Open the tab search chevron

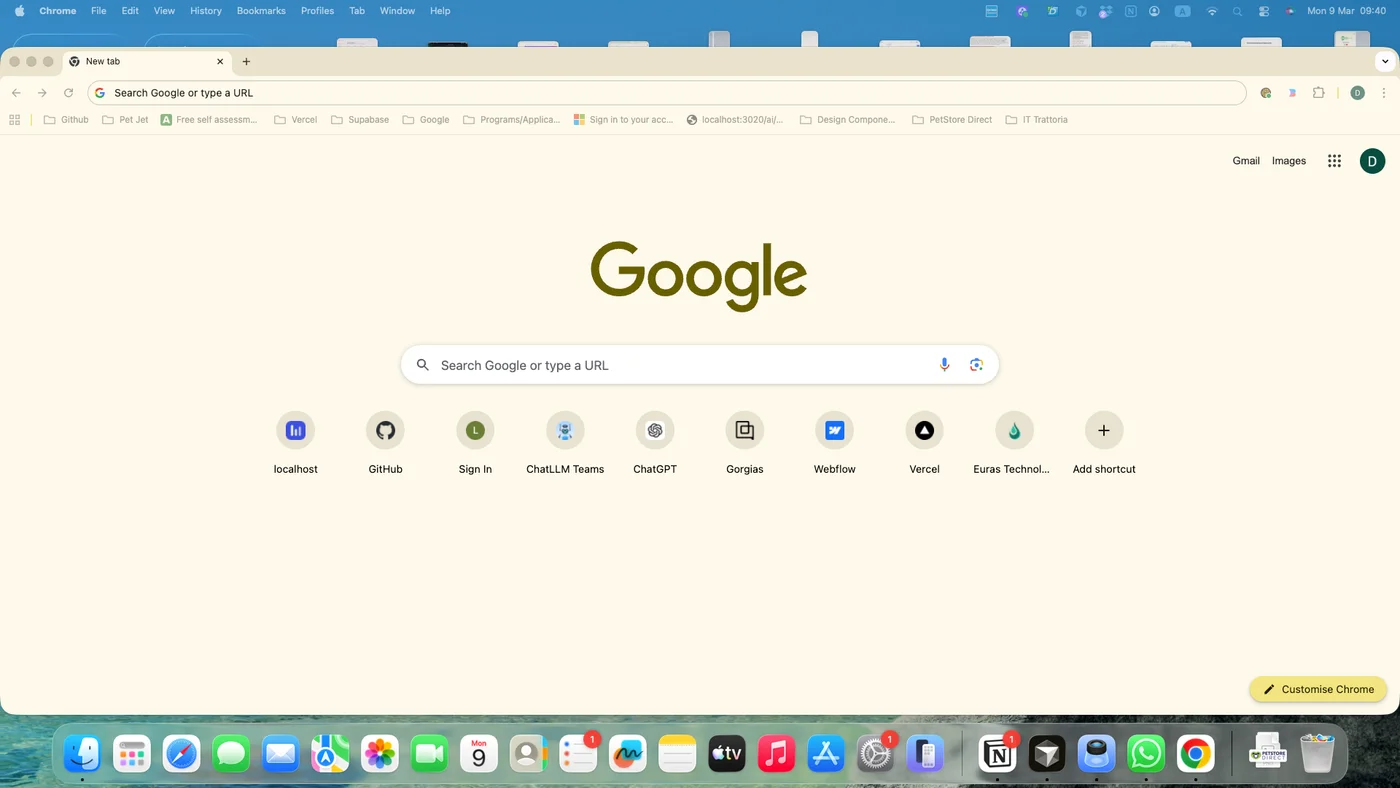click(x=1385, y=61)
